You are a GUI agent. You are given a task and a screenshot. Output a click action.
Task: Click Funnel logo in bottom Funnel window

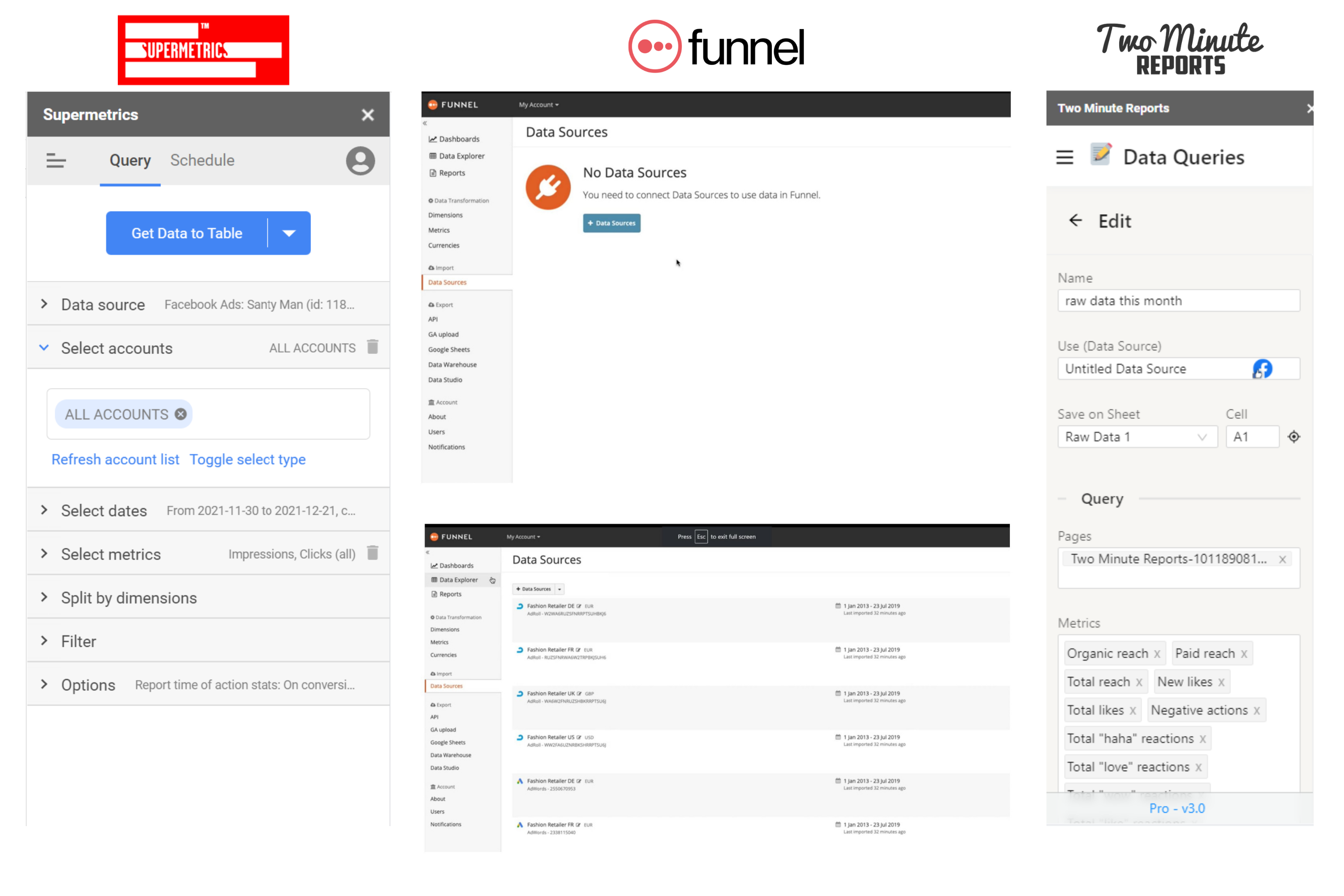[x=452, y=537]
